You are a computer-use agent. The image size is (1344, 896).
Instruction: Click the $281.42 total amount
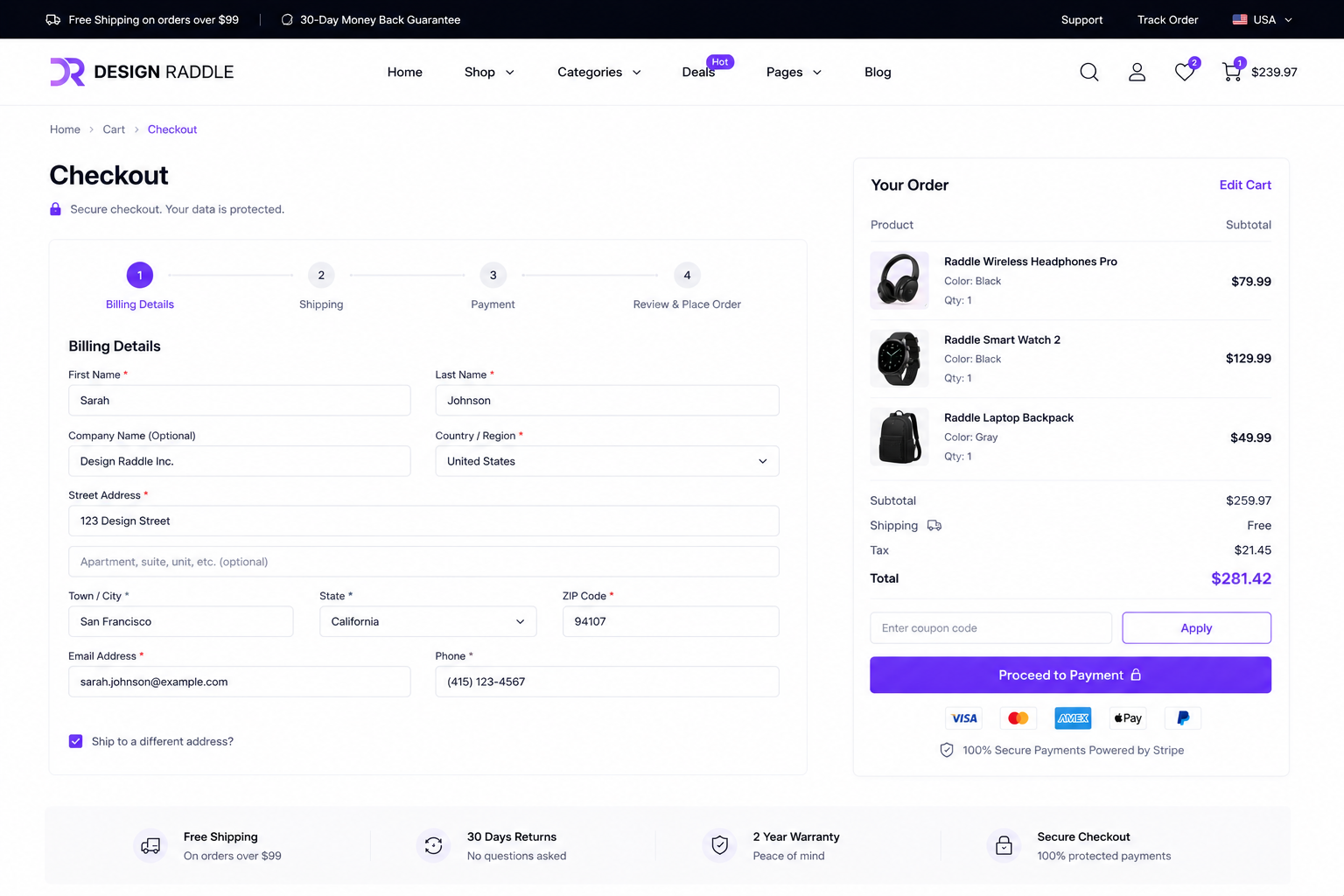[x=1241, y=578]
